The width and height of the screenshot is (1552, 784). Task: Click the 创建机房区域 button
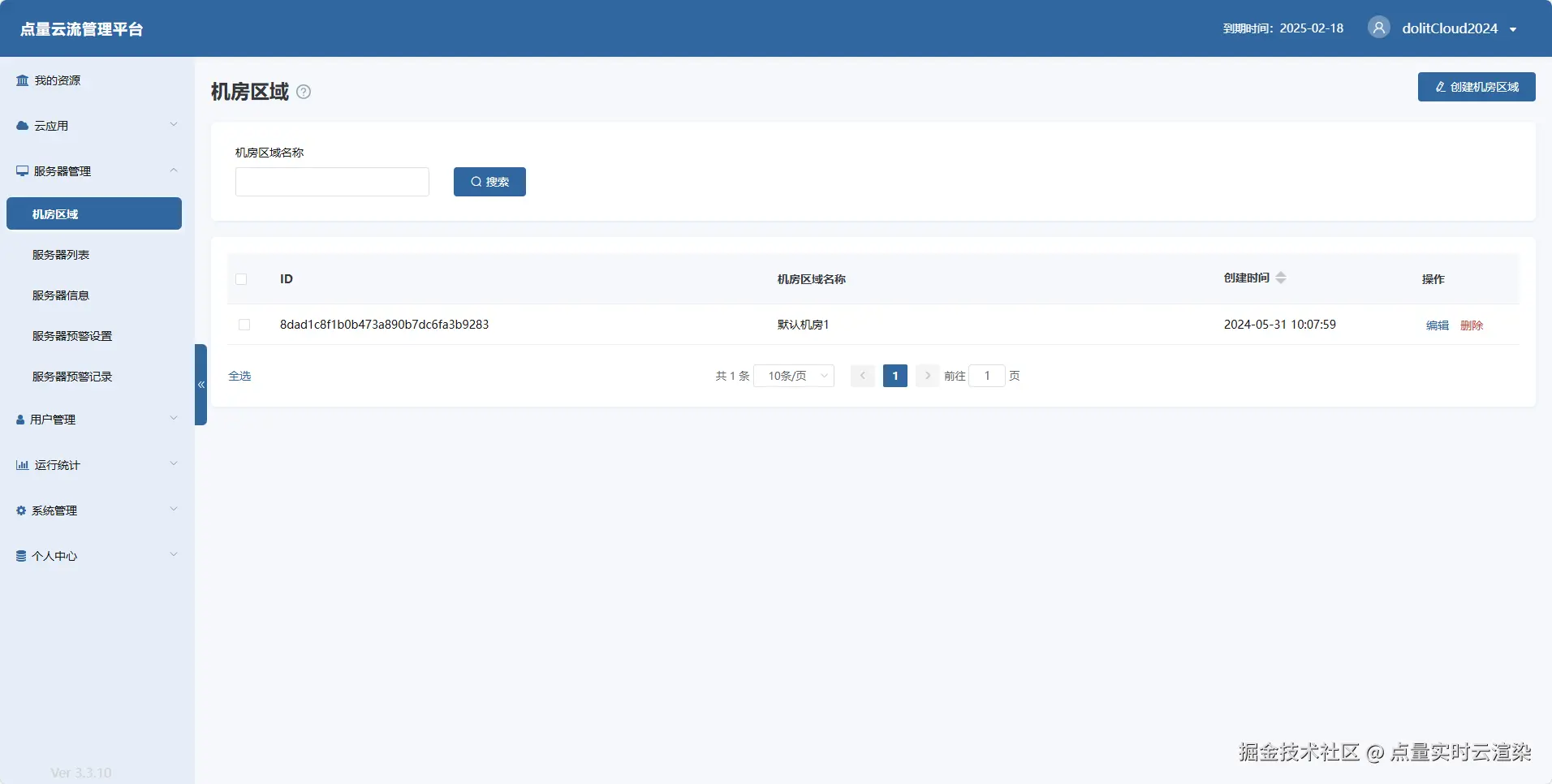click(1477, 87)
